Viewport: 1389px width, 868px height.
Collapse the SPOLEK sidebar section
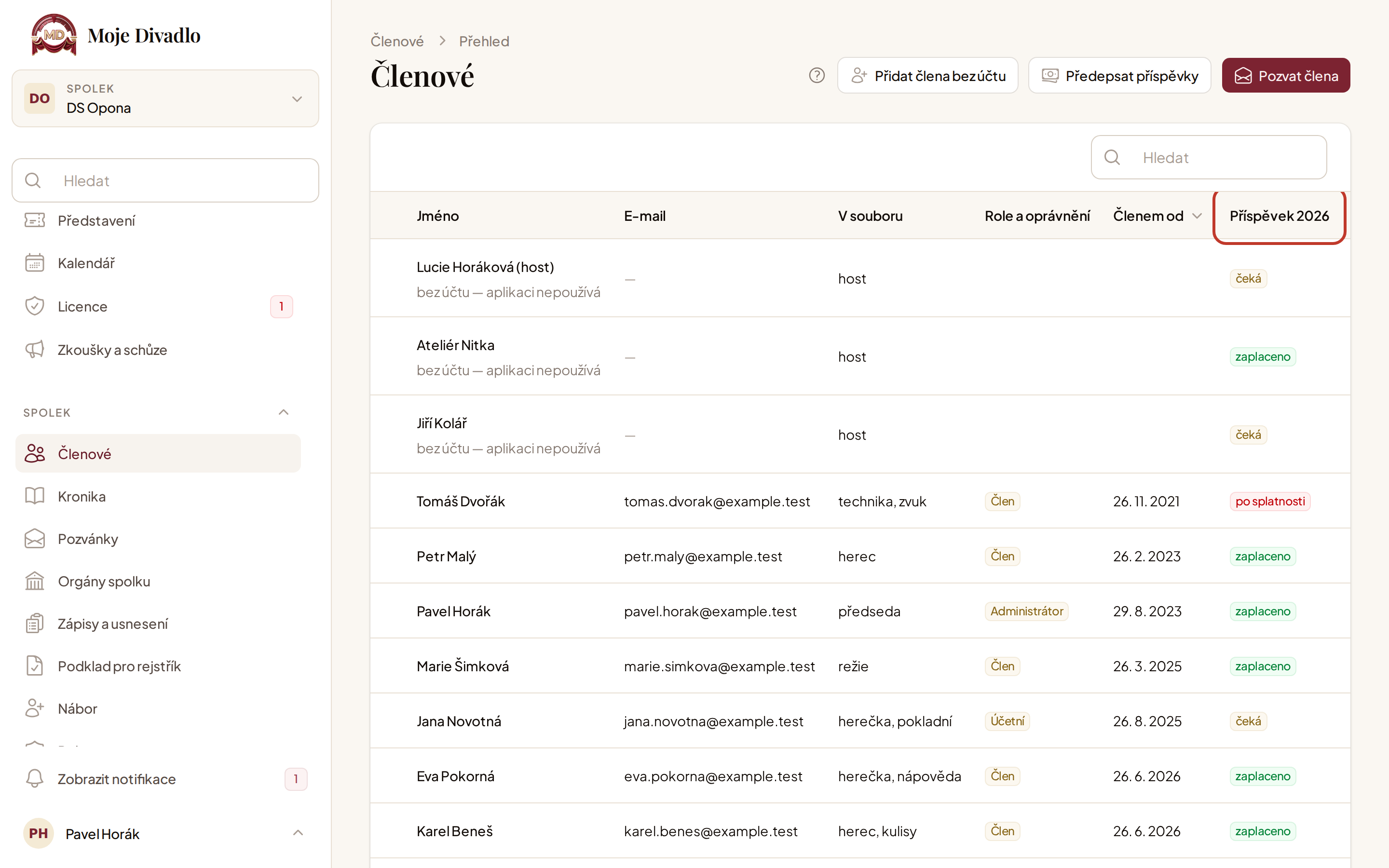pos(284,412)
